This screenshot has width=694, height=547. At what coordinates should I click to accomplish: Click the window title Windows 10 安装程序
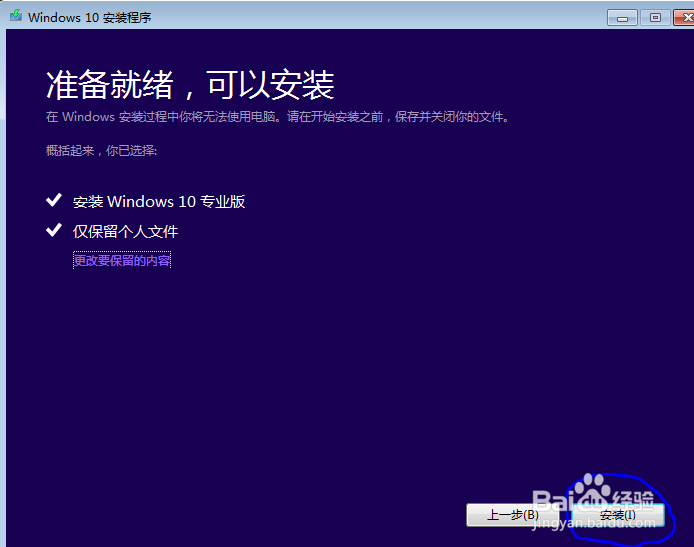(89, 18)
